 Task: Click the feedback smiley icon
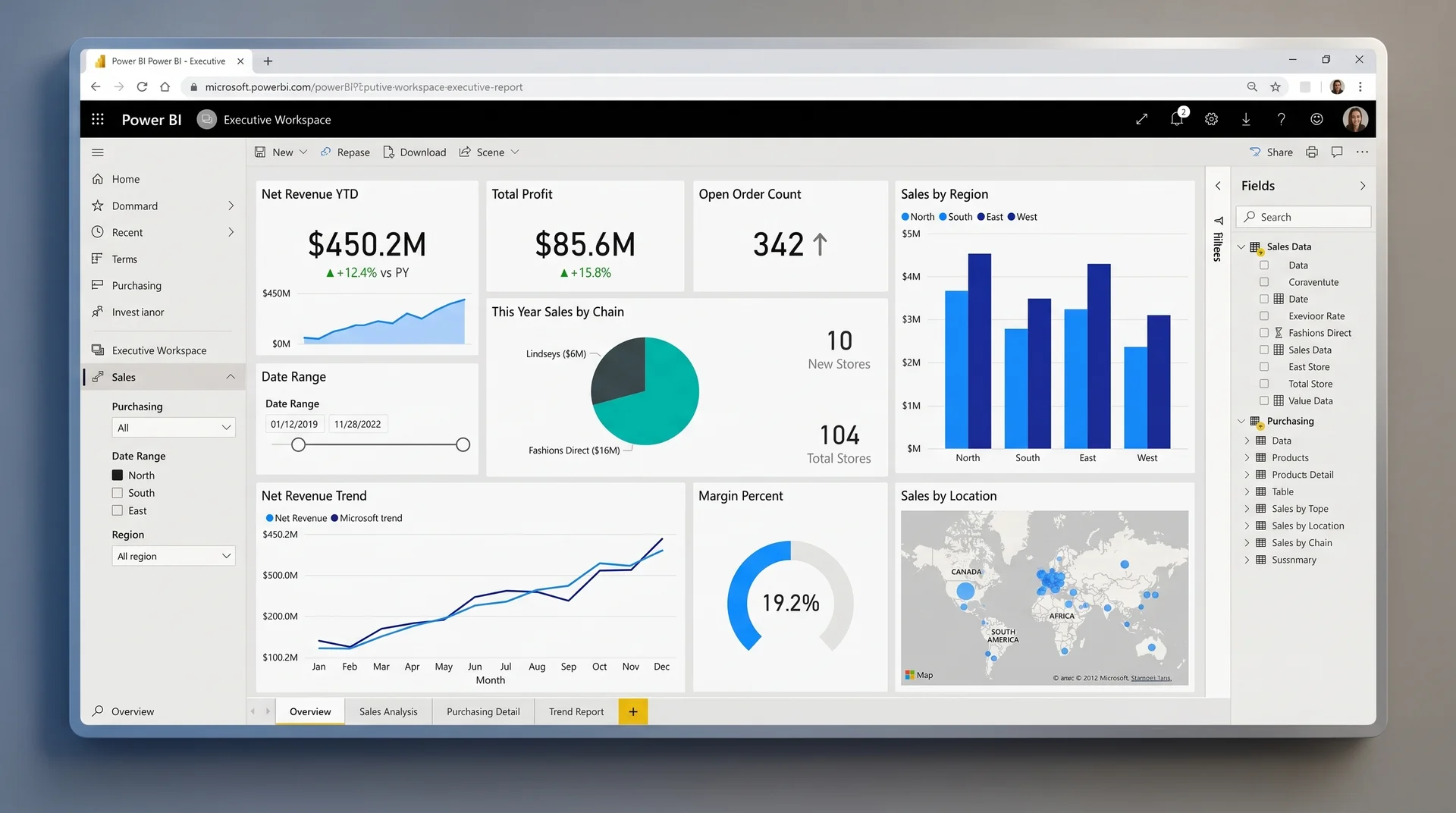click(1317, 119)
